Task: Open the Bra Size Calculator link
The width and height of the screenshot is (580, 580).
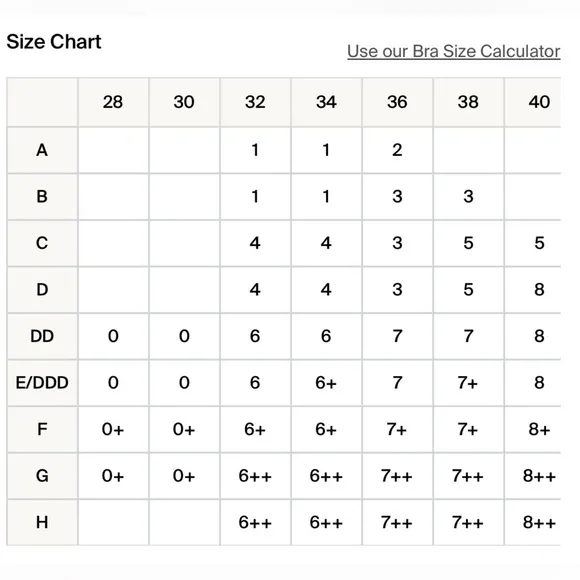Action: tap(453, 51)
